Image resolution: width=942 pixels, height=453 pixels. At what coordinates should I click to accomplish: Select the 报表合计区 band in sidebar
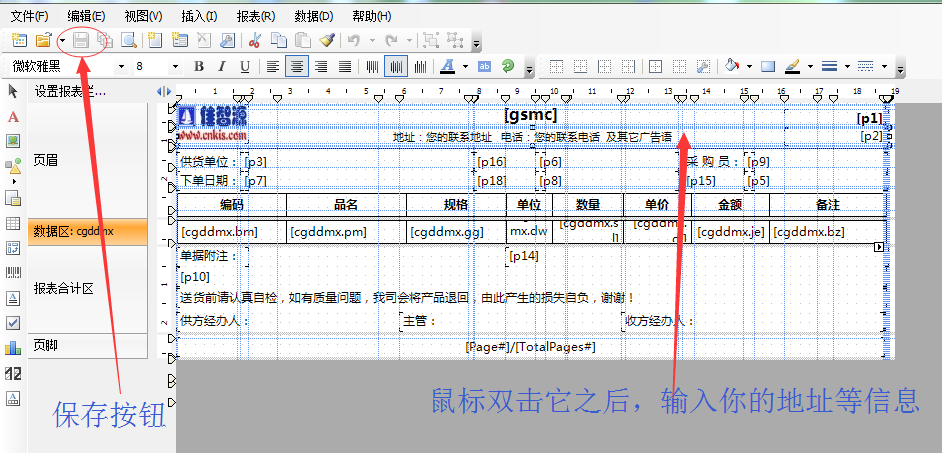click(63, 288)
